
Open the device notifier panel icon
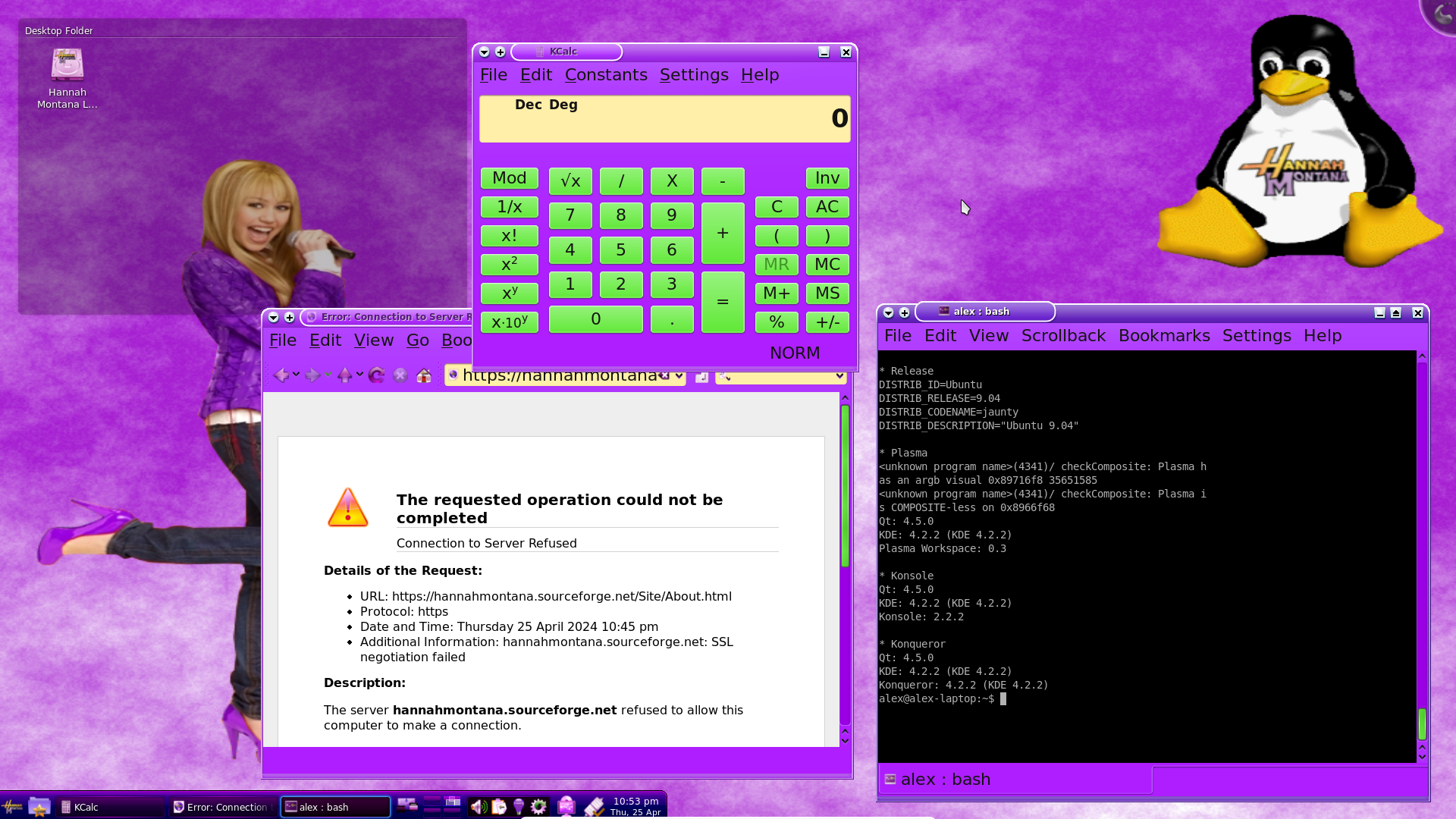[566, 806]
